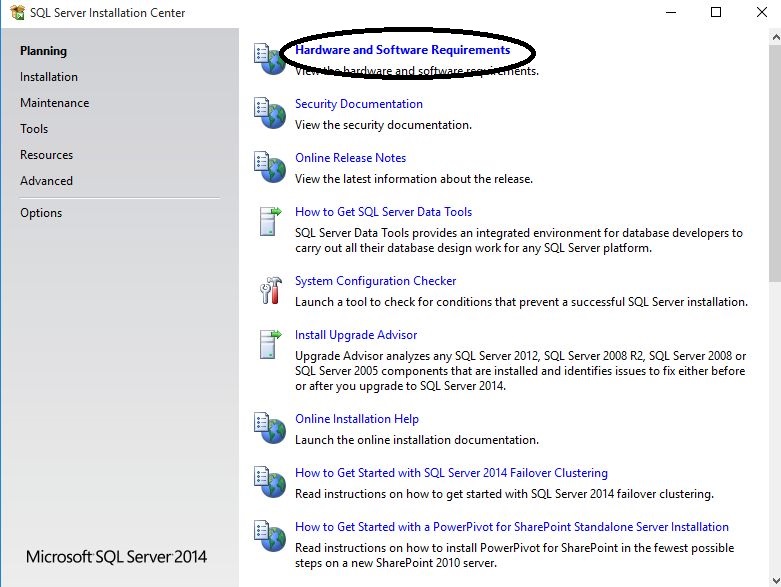Click the 'Launch a tool to check for conditions' description
Screen dimensions: 781x587
(521, 302)
